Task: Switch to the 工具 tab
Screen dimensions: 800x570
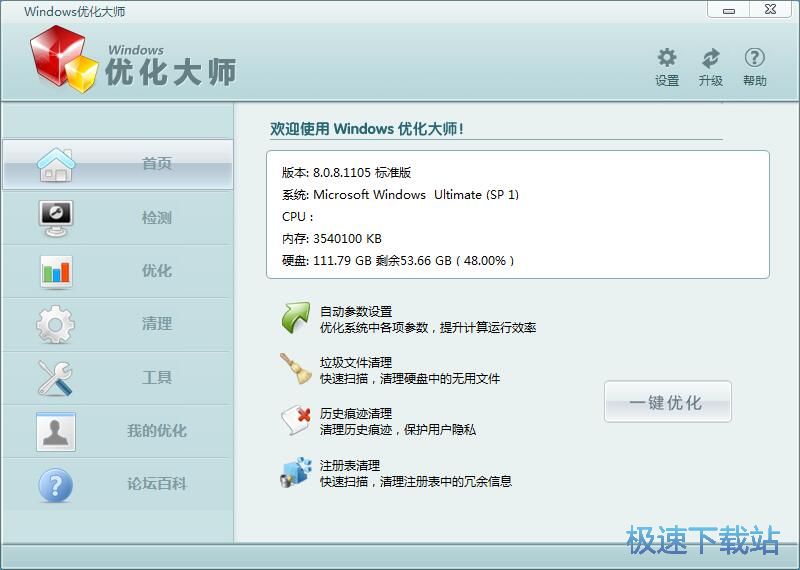Action: tap(118, 378)
